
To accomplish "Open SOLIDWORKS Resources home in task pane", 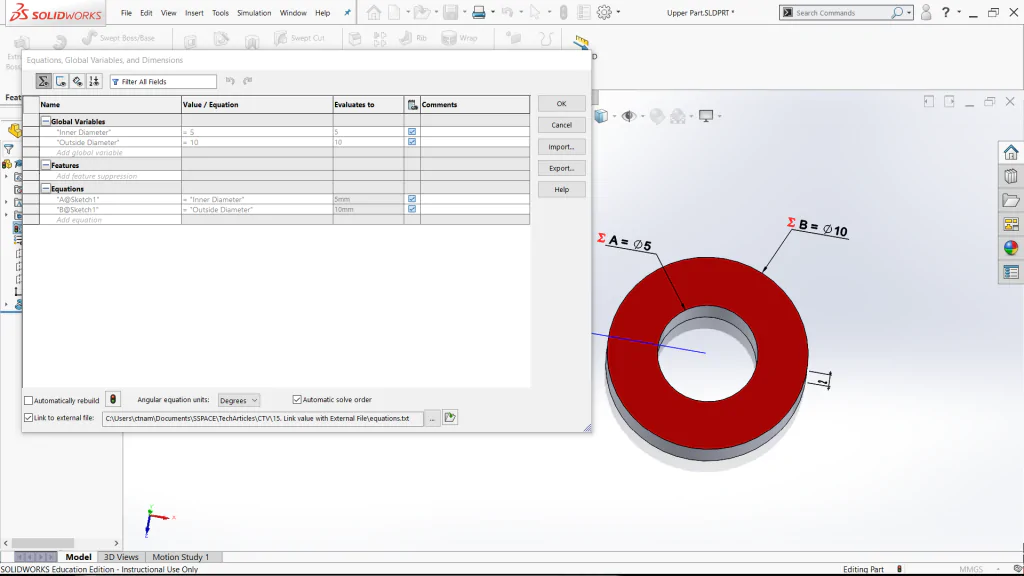I will point(1010,152).
